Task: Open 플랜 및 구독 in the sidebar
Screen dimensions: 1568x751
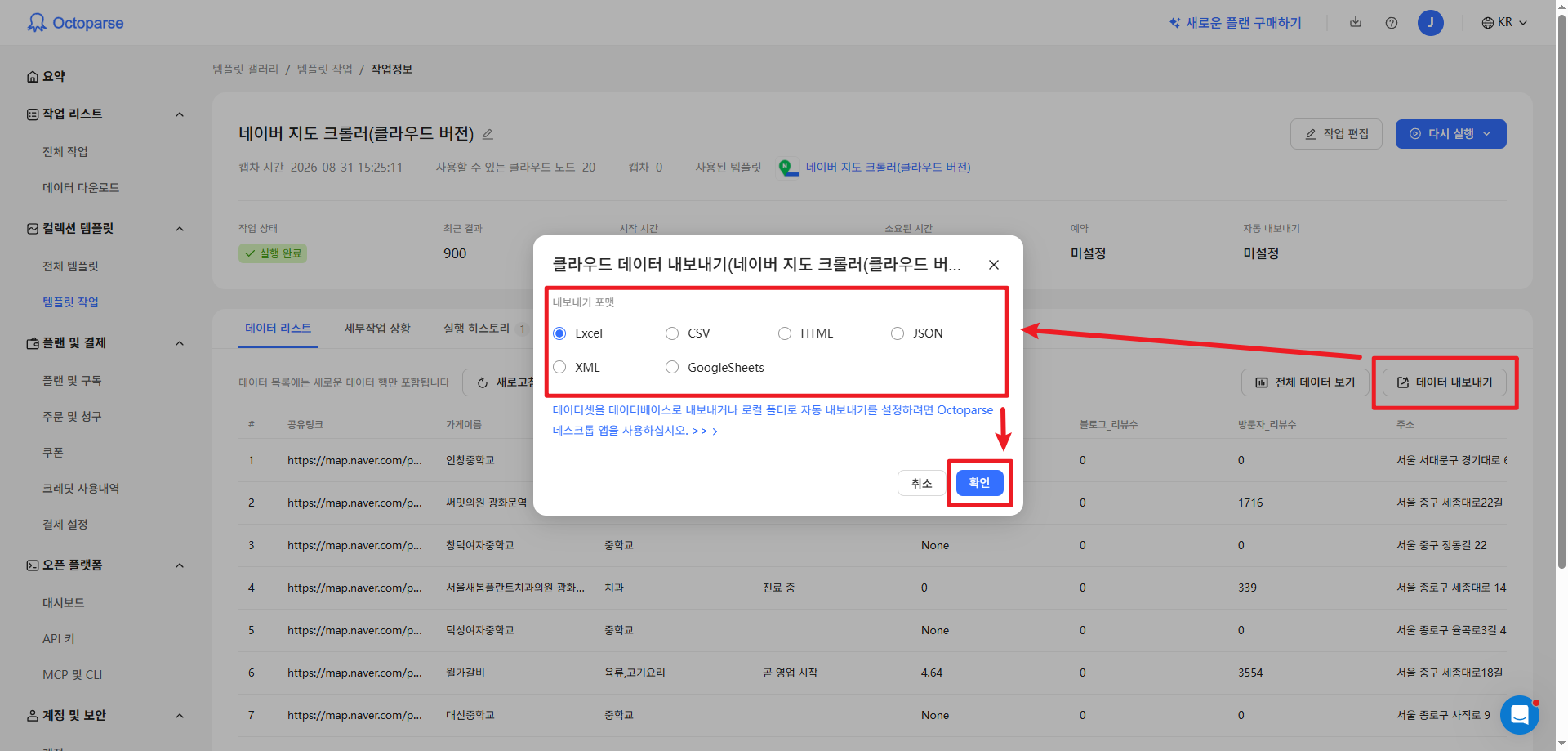Action: (72, 381)
